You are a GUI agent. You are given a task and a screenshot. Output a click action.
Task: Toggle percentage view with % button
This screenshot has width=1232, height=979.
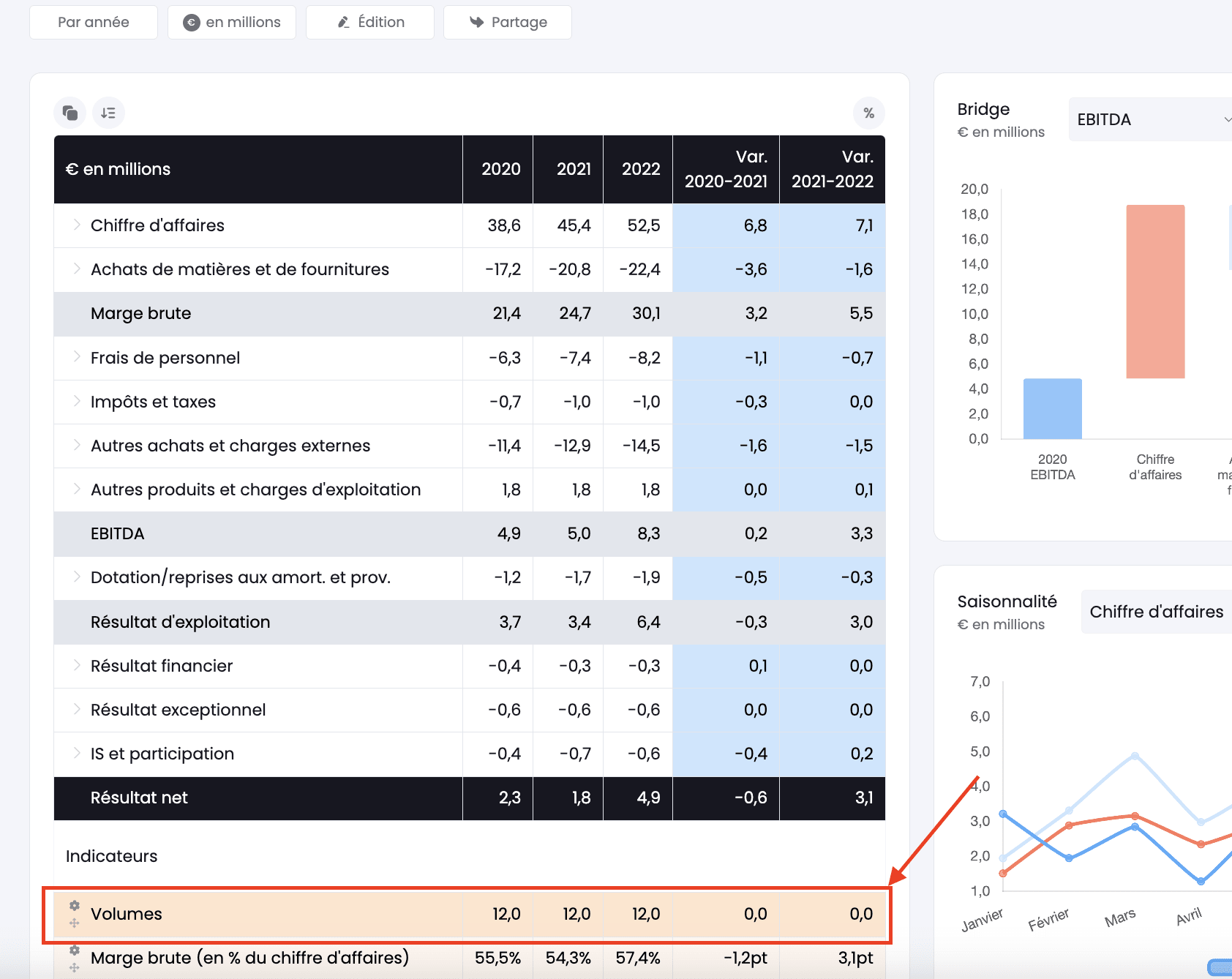[x=869, y=113]
